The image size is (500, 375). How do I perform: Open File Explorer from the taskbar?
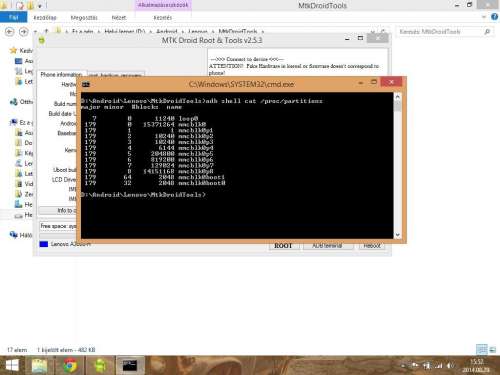pos(39,366)
